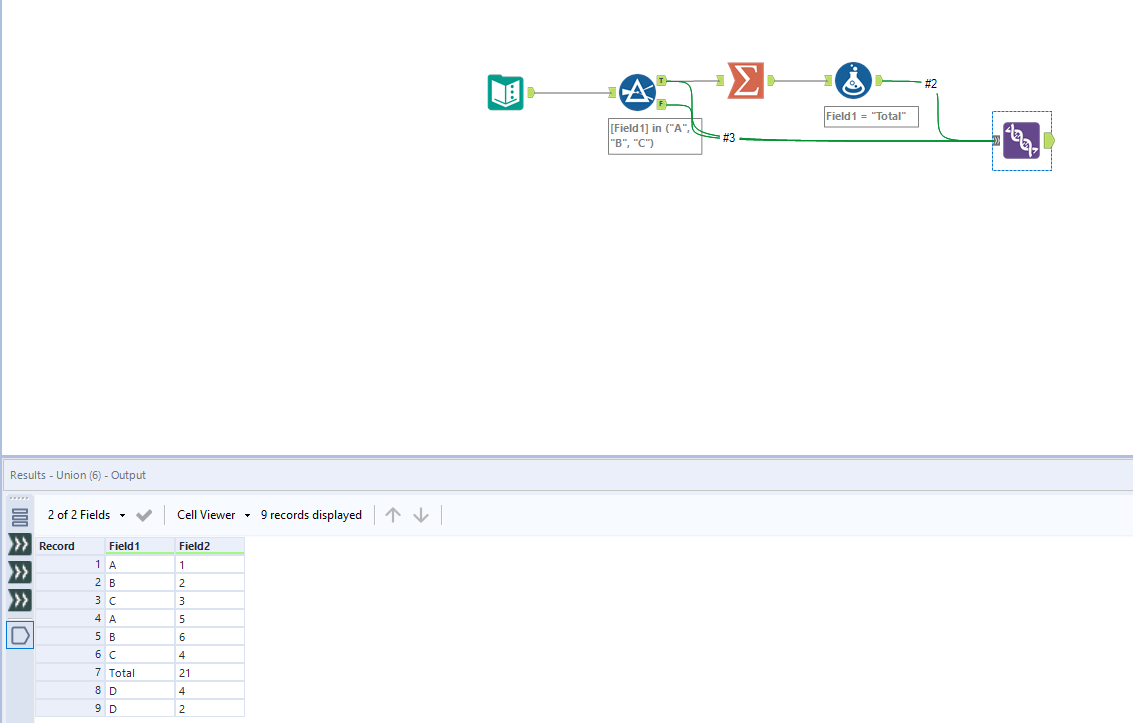1133x723 pixels.
Task: Select the Summarize tool with sigma icon
Action: coord(743,80)
